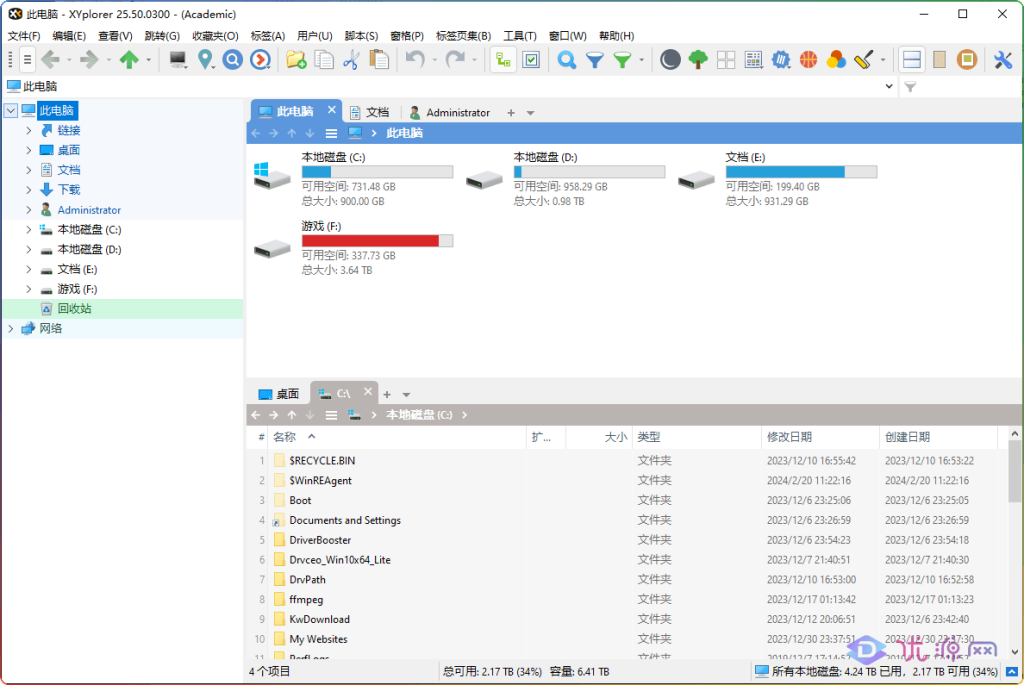Screen dimensions: 1024x685
Task: Toggle the orange square preview pane button
Action: 967,60
